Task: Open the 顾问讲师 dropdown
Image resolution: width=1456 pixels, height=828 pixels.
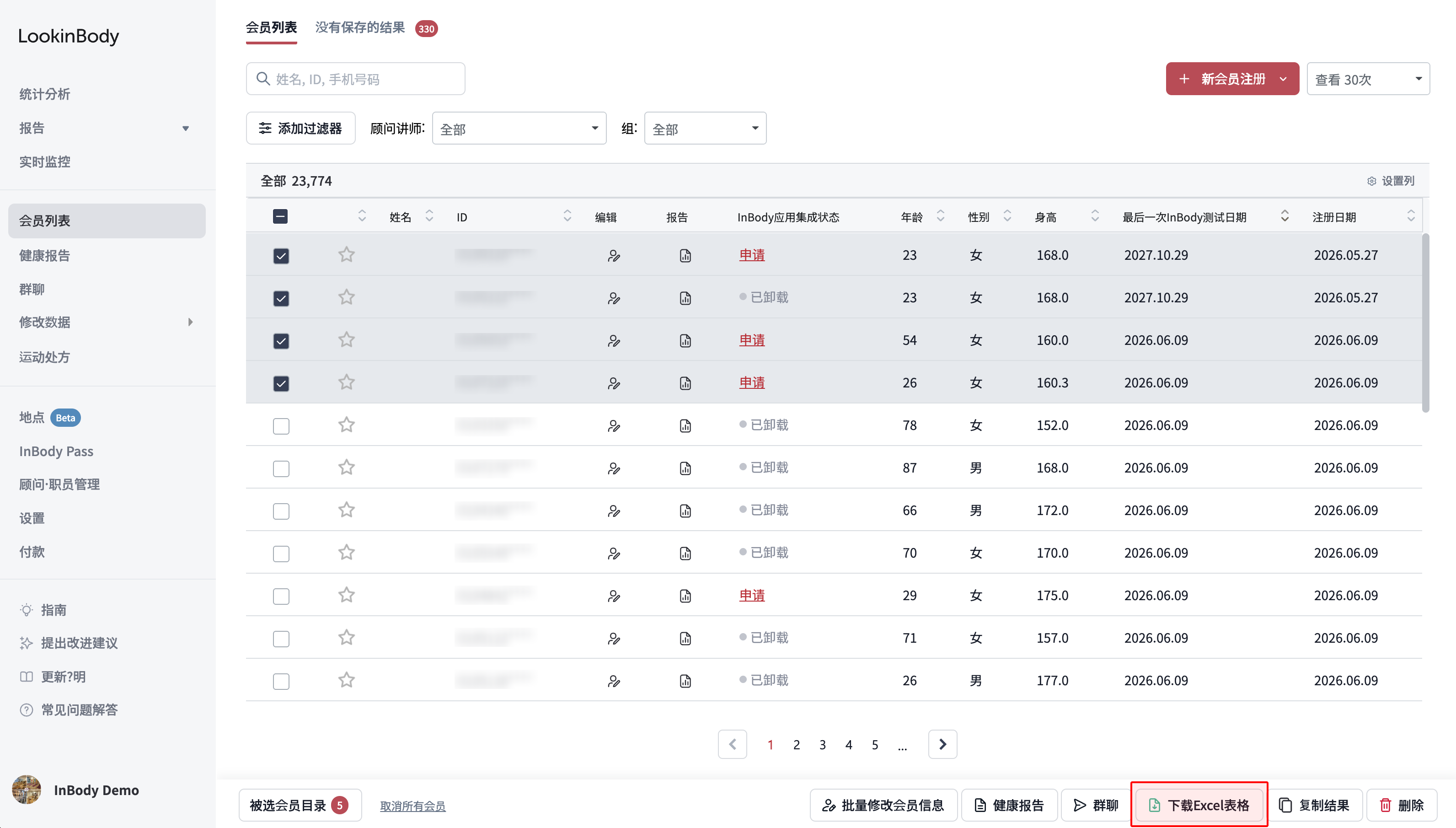Action: click(519, 129)
